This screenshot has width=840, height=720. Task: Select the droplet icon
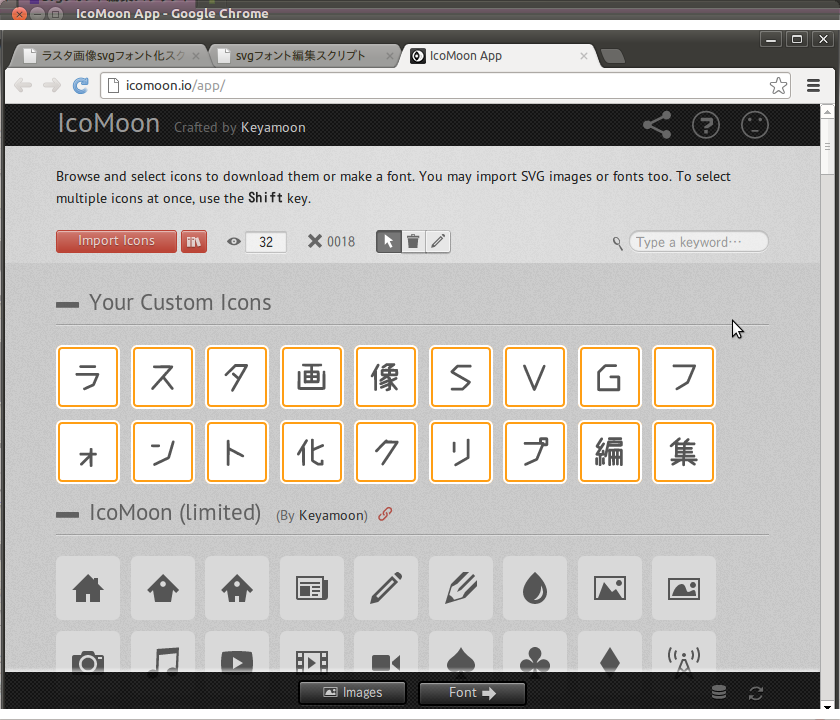[x=535, y=588]
